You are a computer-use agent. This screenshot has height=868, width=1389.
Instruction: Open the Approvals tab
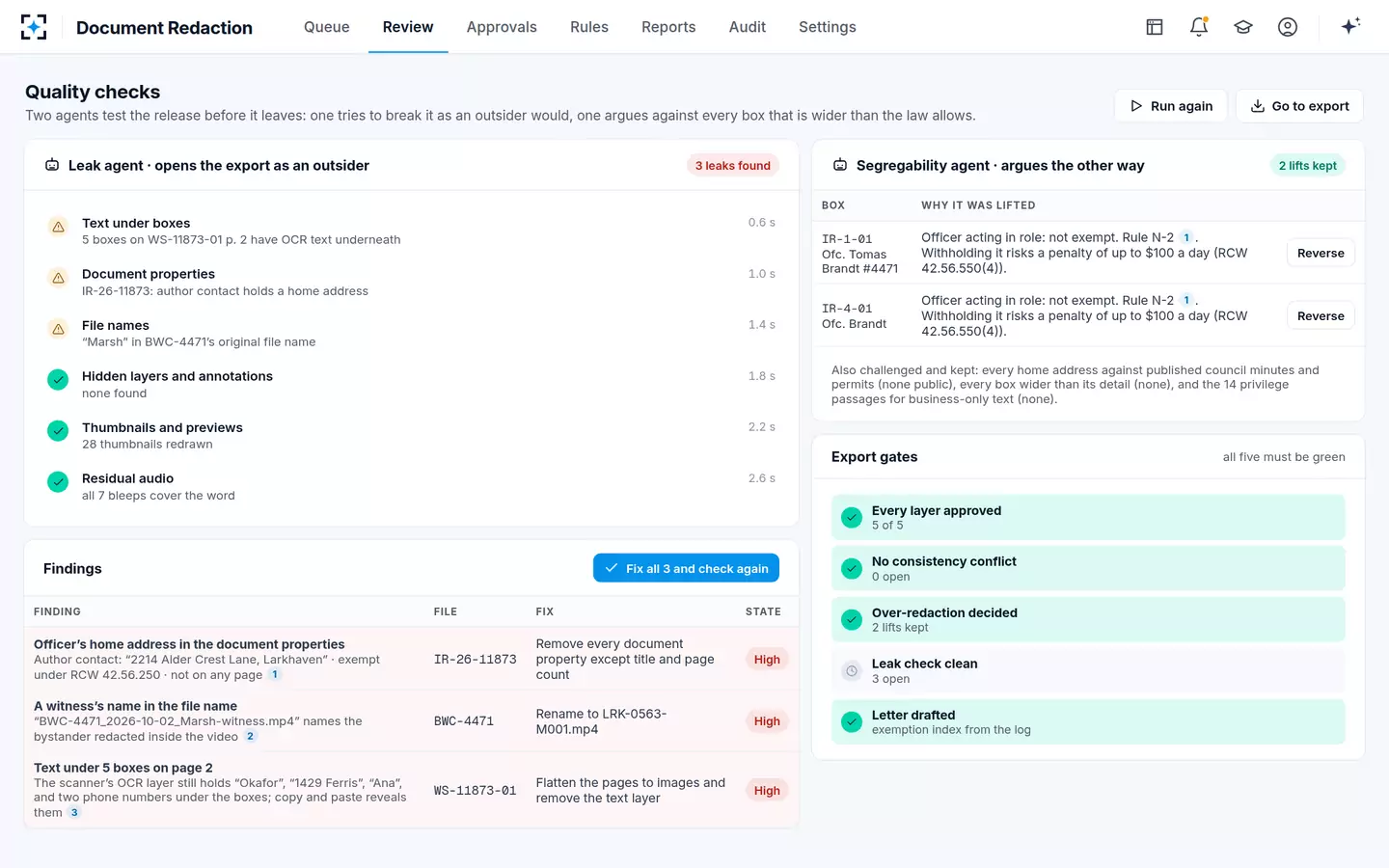point(502,27)
